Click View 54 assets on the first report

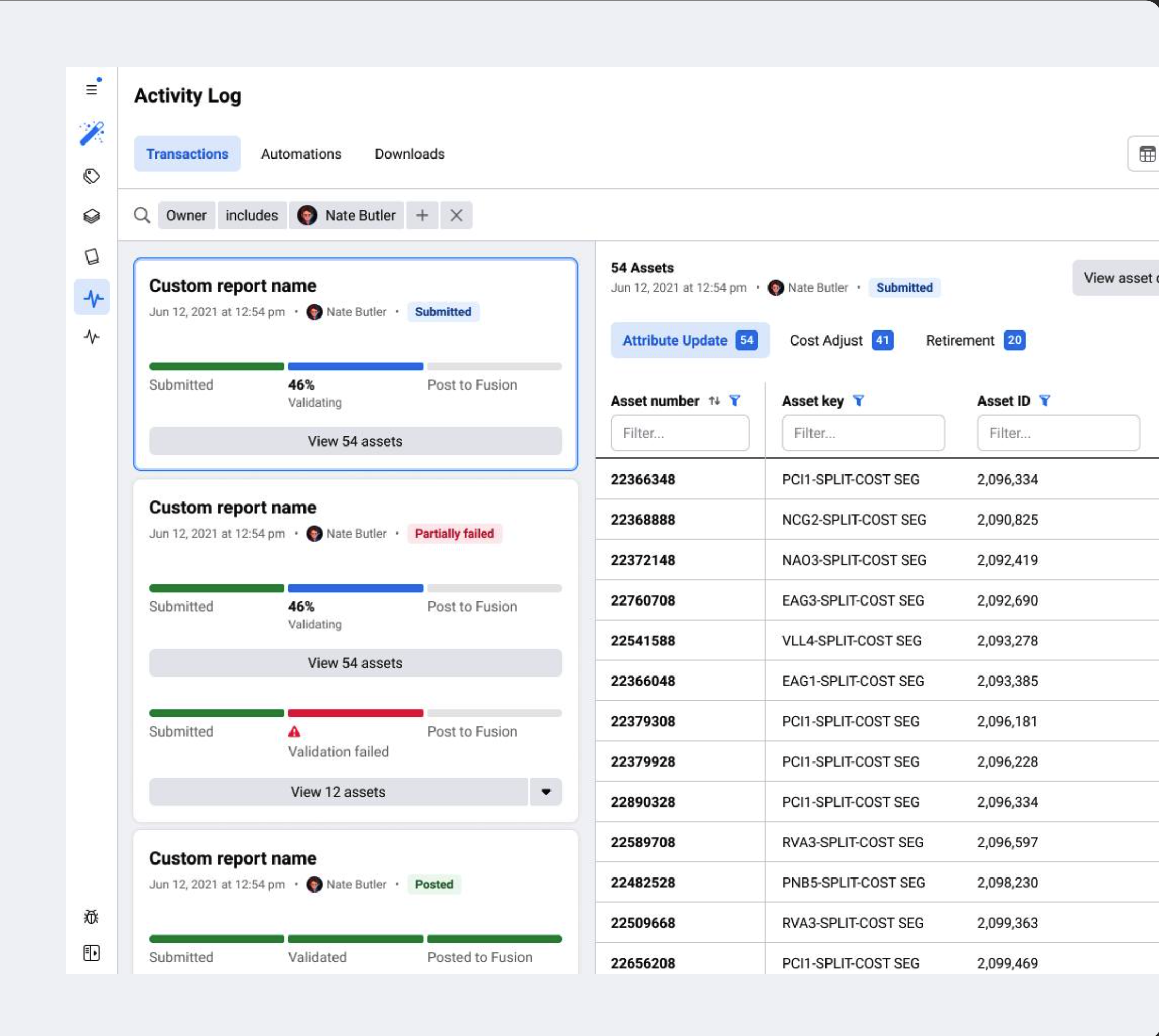pos(355,441)
